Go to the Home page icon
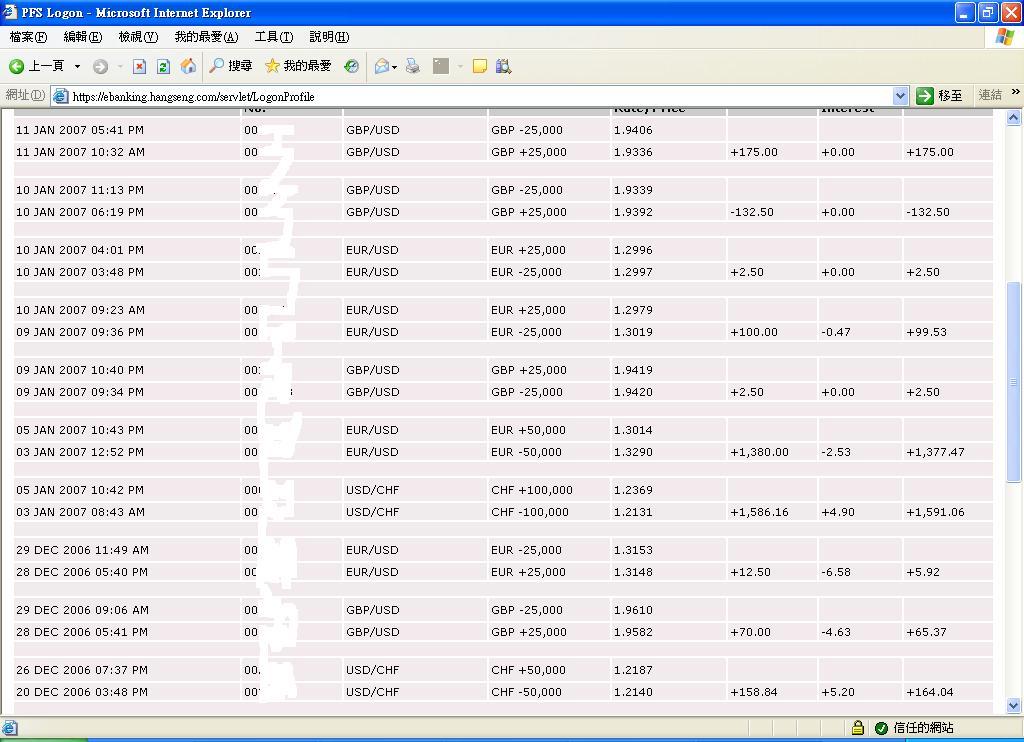 coord(188,67)
